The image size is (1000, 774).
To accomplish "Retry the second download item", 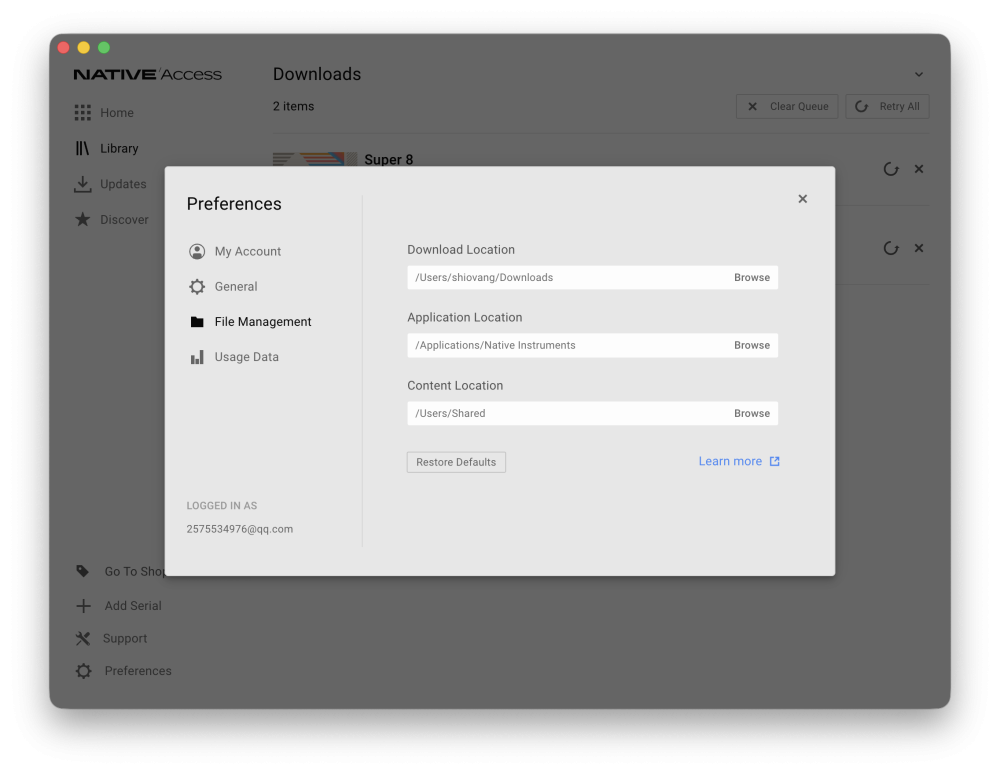I will tap(891, 248).
